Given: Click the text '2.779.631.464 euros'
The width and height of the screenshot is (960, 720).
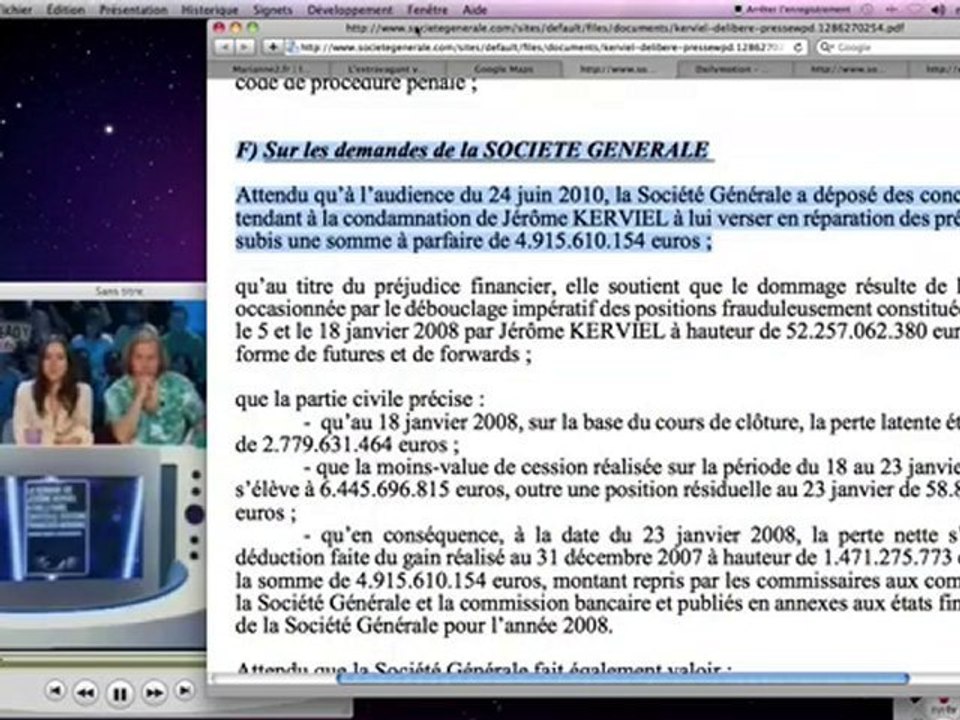Looking at the screenshot, I should tap(356, 444).
